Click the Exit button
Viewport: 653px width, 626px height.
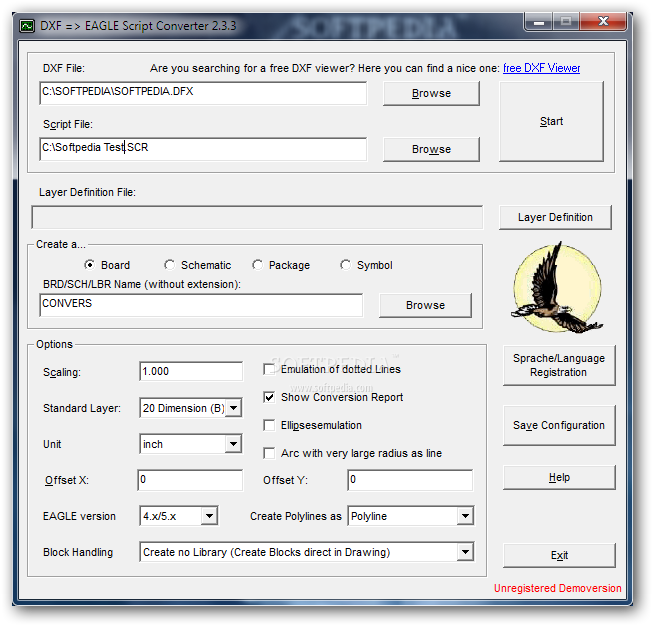pyautogui.click(x=559, y=555)
